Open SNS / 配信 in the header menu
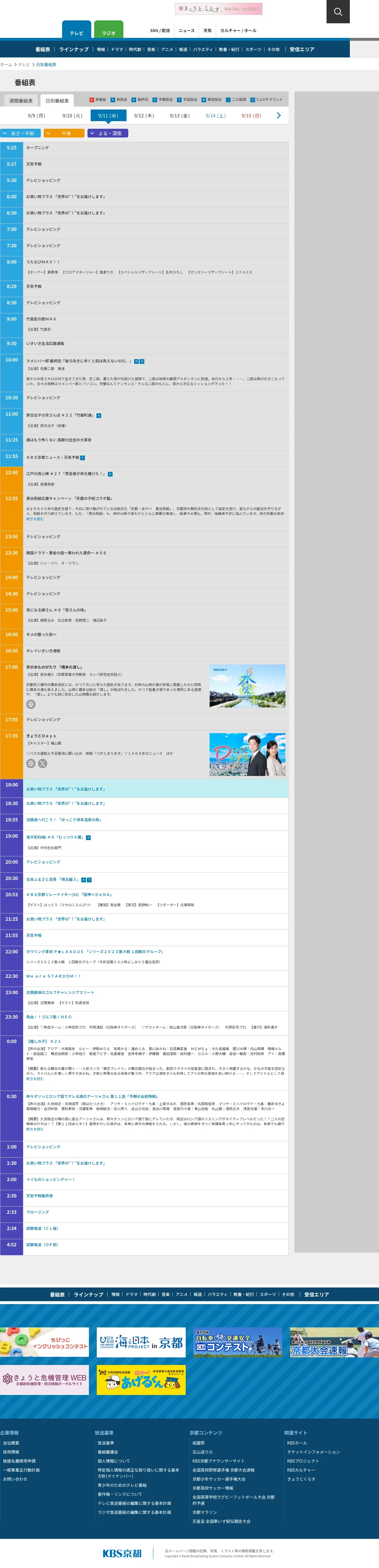This screenshot has height=1568, width=379. 160,30
